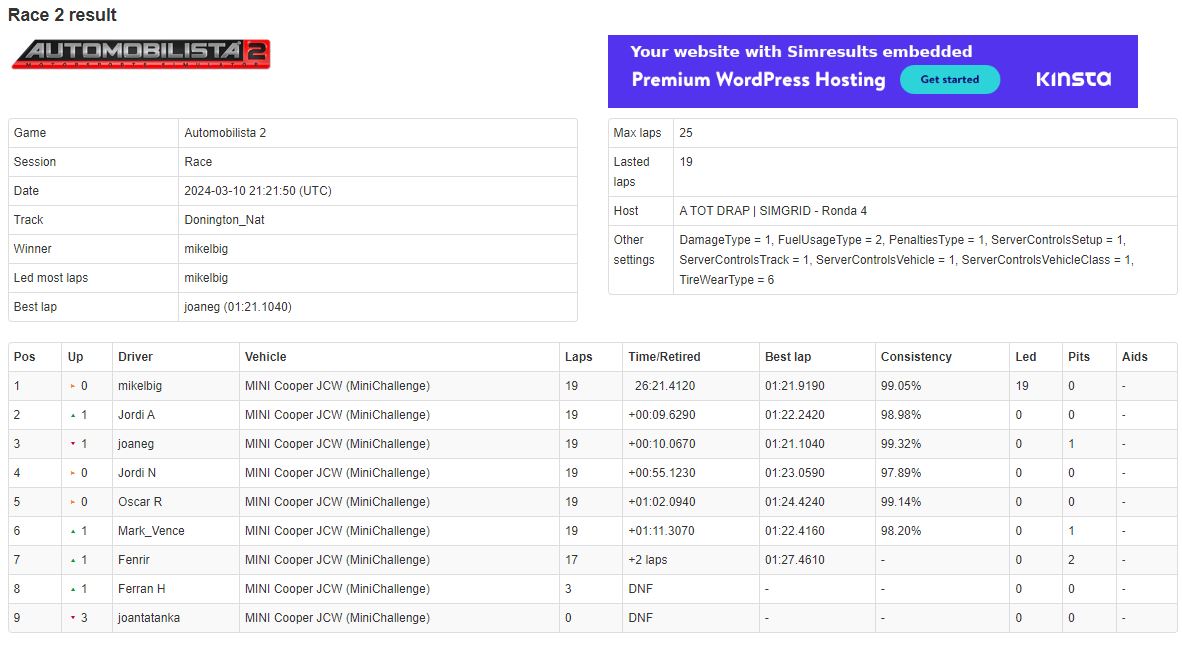This screenshot has height=649, width=1182.
Task: Click the best lap value joaneg (01:21.1040)
Action: pos(237,307)
